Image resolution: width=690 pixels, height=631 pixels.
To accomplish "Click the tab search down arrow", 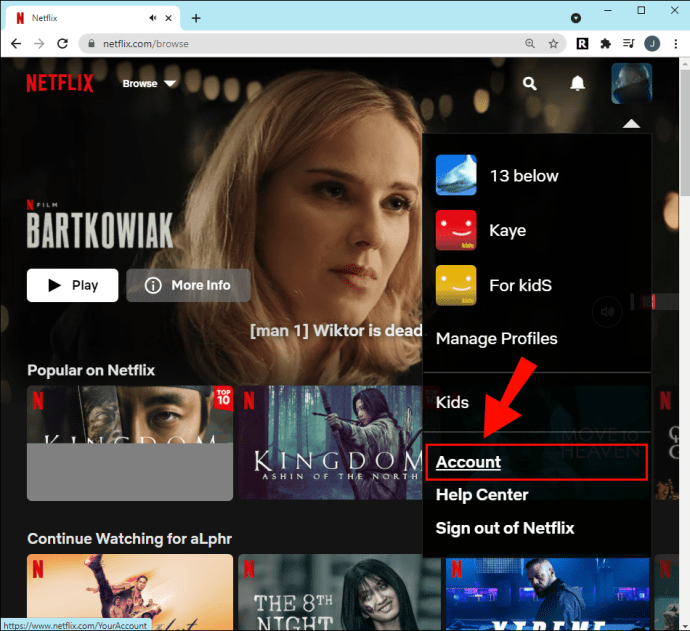I will [x=576, y=18].
